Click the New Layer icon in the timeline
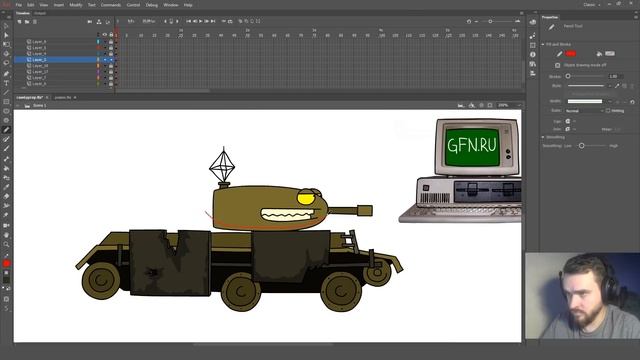This screenshot has height=360, width=640. 19,22
